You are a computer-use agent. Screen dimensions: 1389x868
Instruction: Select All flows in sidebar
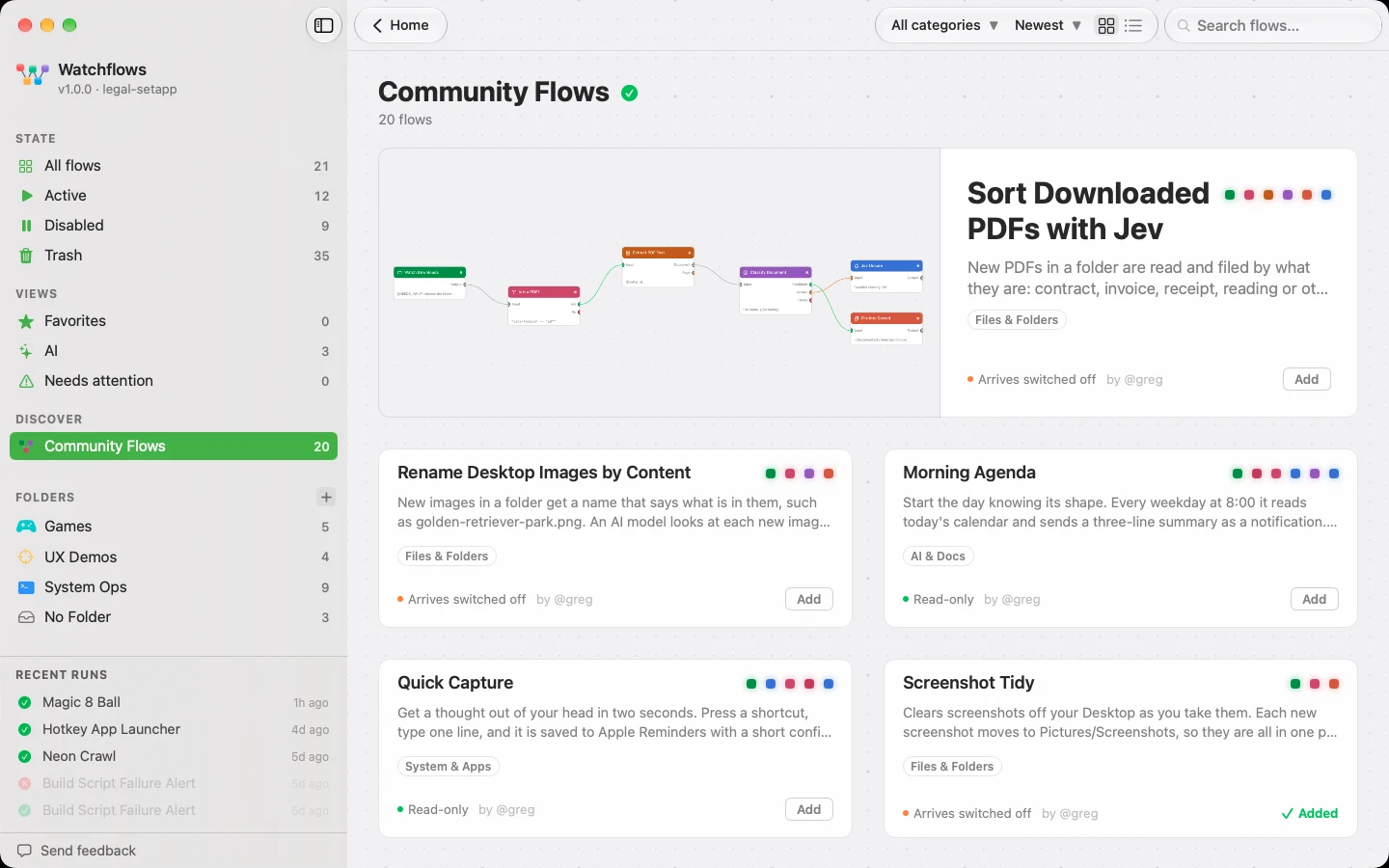(174, 166)
